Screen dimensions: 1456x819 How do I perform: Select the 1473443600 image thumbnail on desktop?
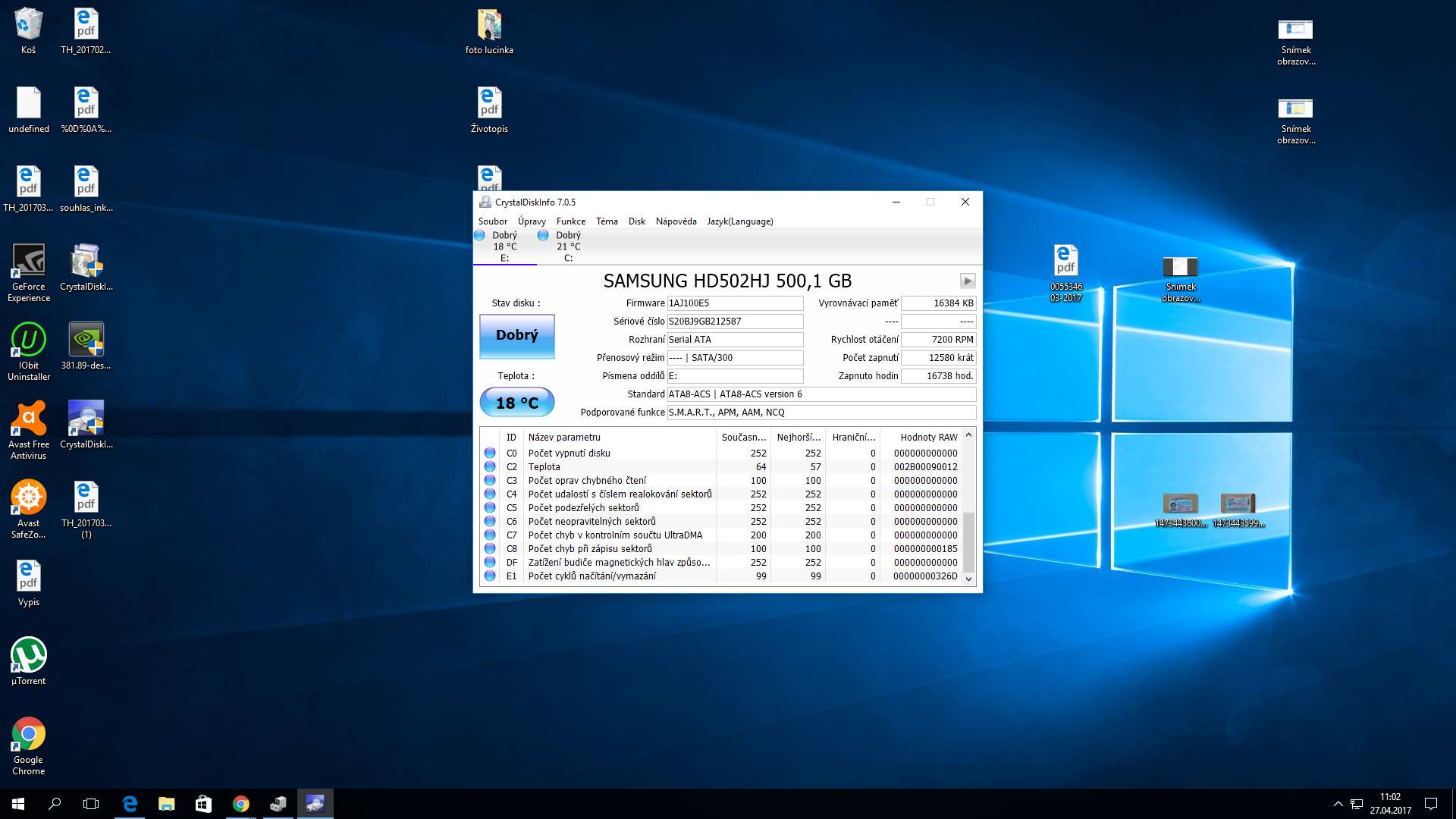[x=1181, y=509]
